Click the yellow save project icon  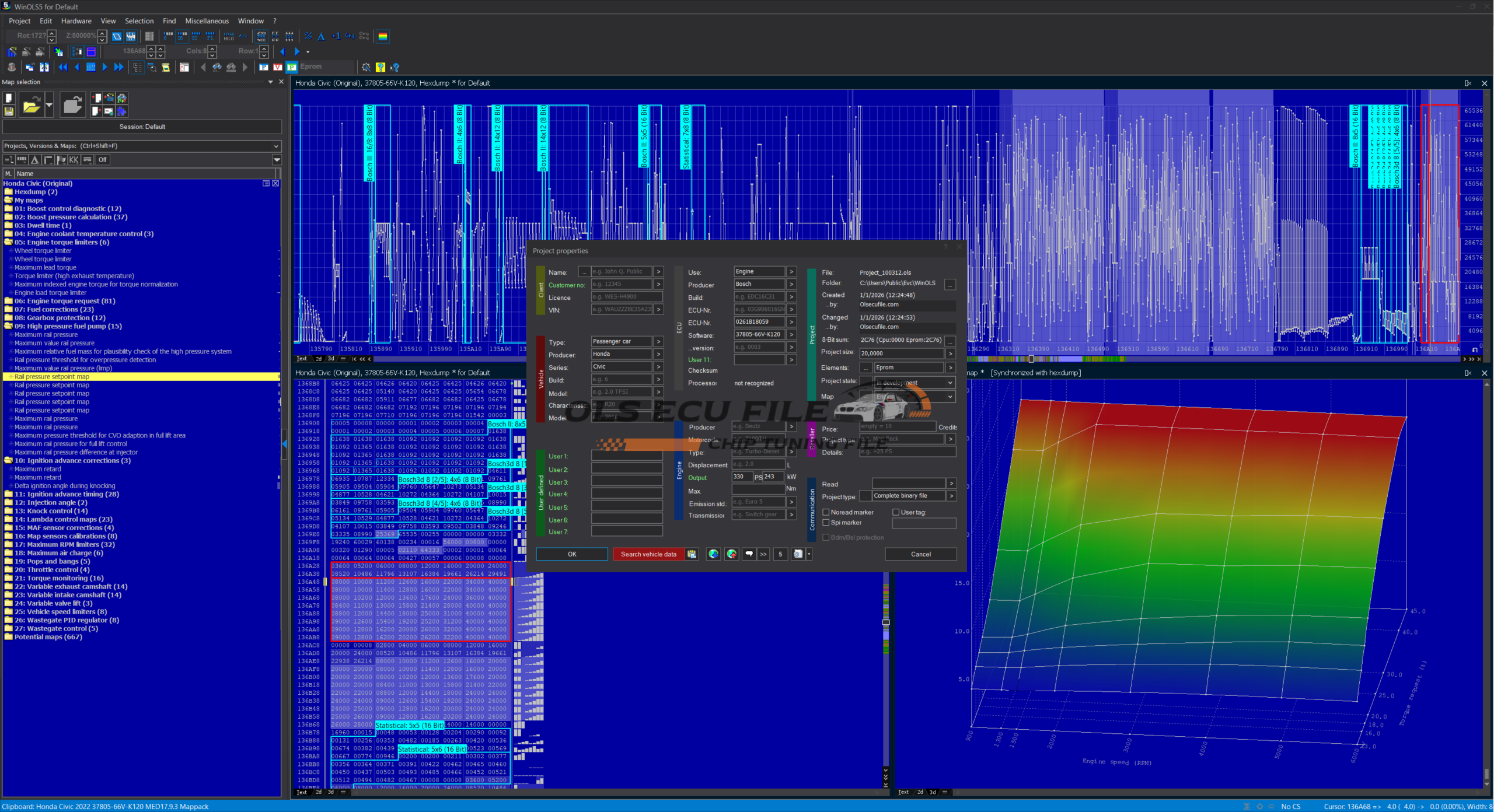point(9,111)
